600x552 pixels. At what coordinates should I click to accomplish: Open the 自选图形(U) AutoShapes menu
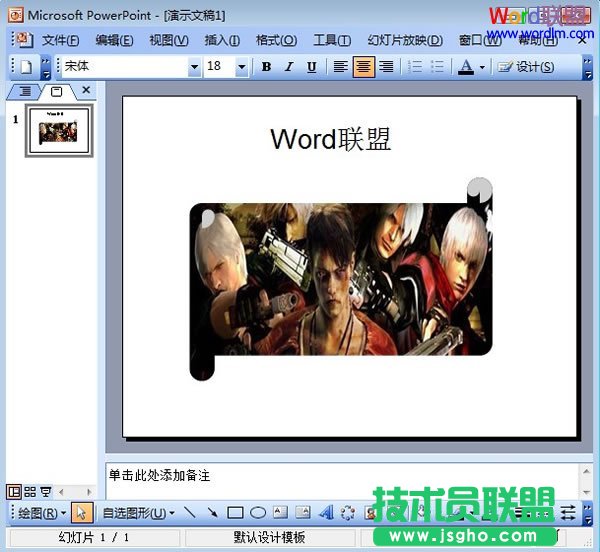[x=138, y=513]
